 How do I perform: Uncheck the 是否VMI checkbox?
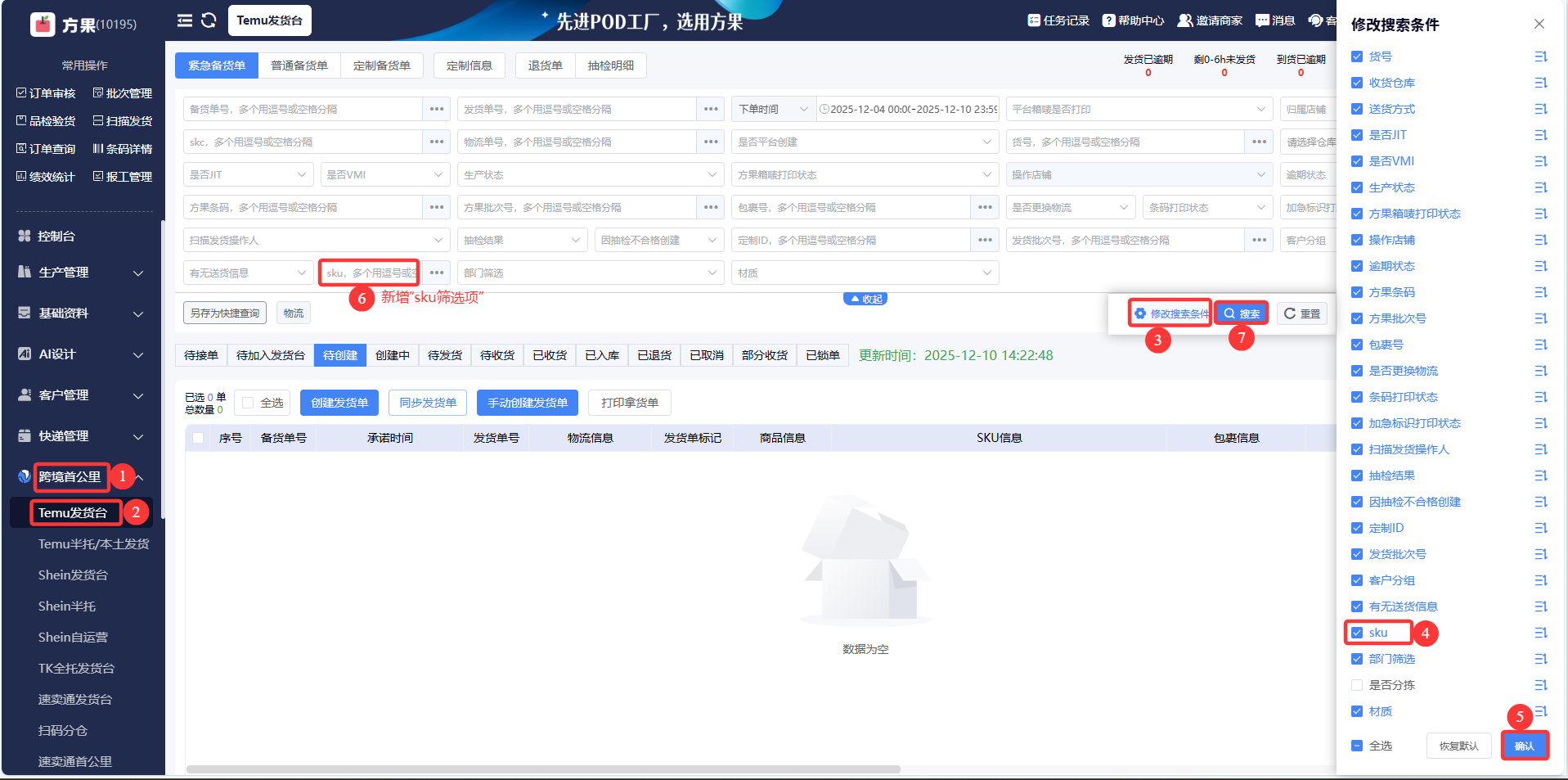1357,161
